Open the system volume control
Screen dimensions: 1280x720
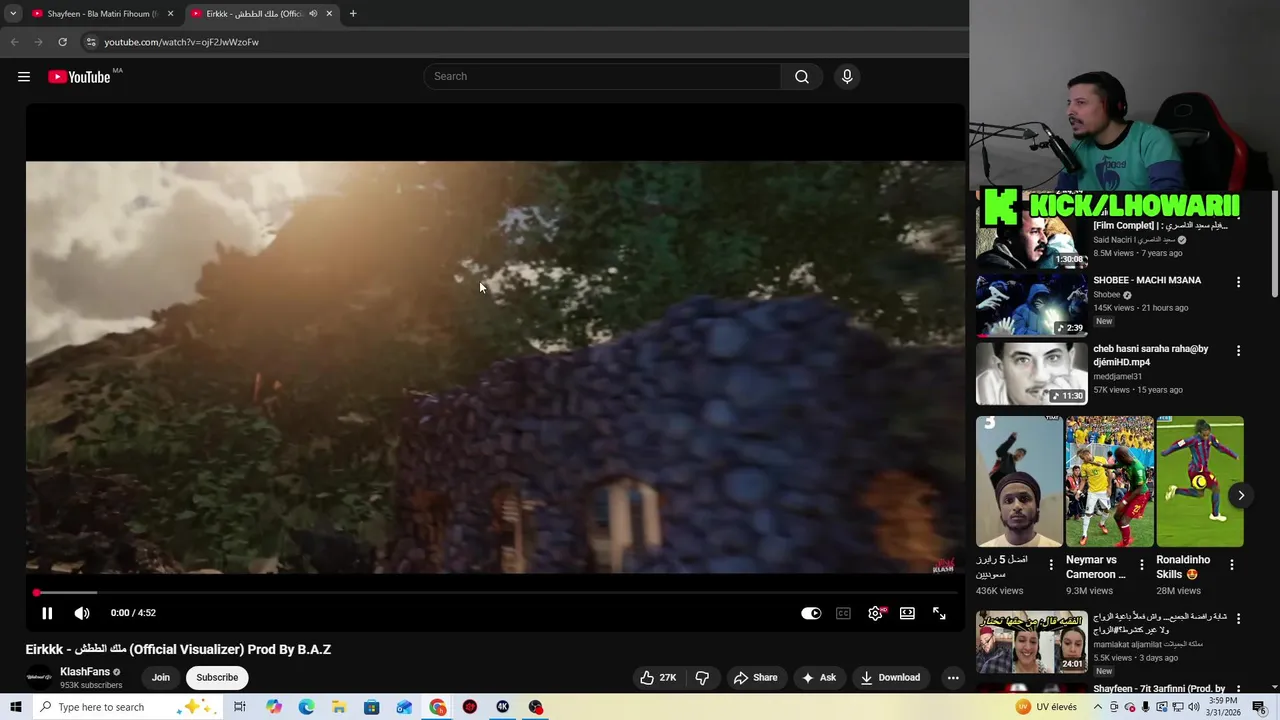pos(1193,707)
